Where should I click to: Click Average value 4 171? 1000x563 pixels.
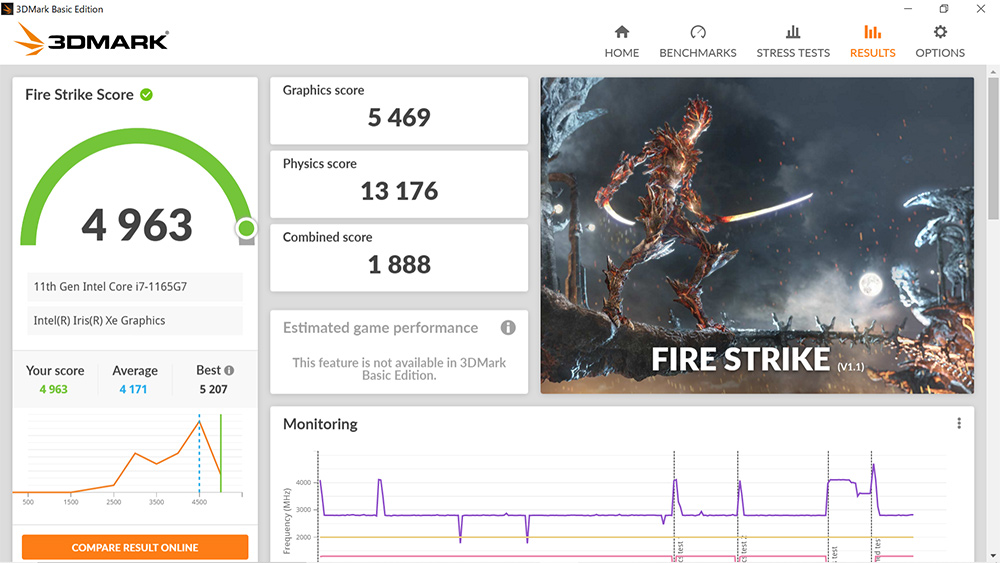(x=133, y=389)
